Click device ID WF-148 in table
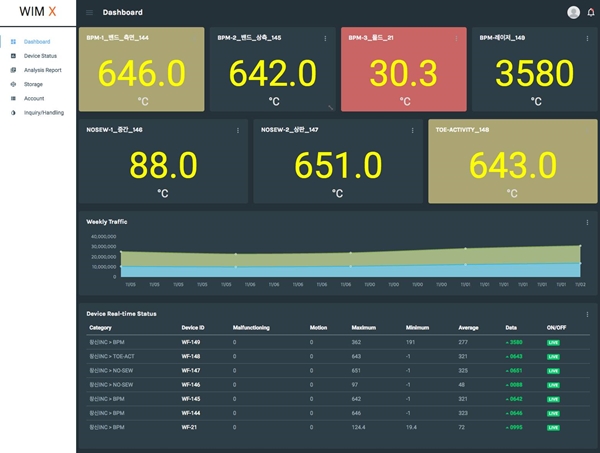Viewport: 600px width, 453px height. (x=190, y=356)
